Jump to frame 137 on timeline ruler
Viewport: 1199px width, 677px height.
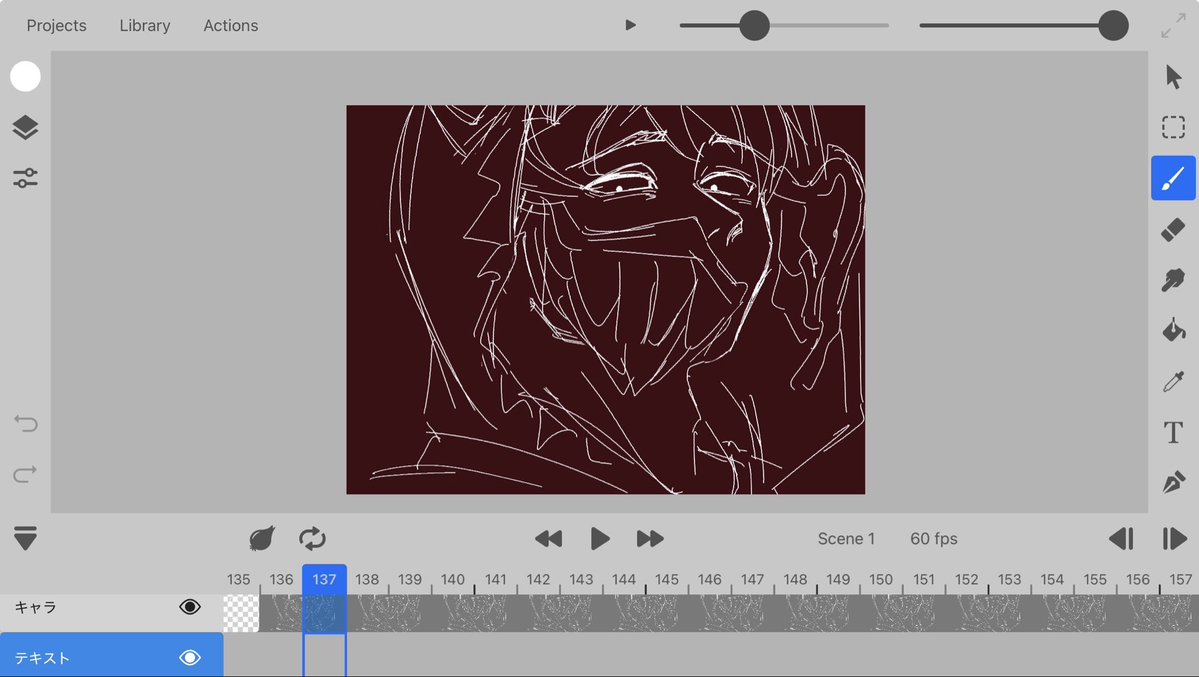coord(324,579)
